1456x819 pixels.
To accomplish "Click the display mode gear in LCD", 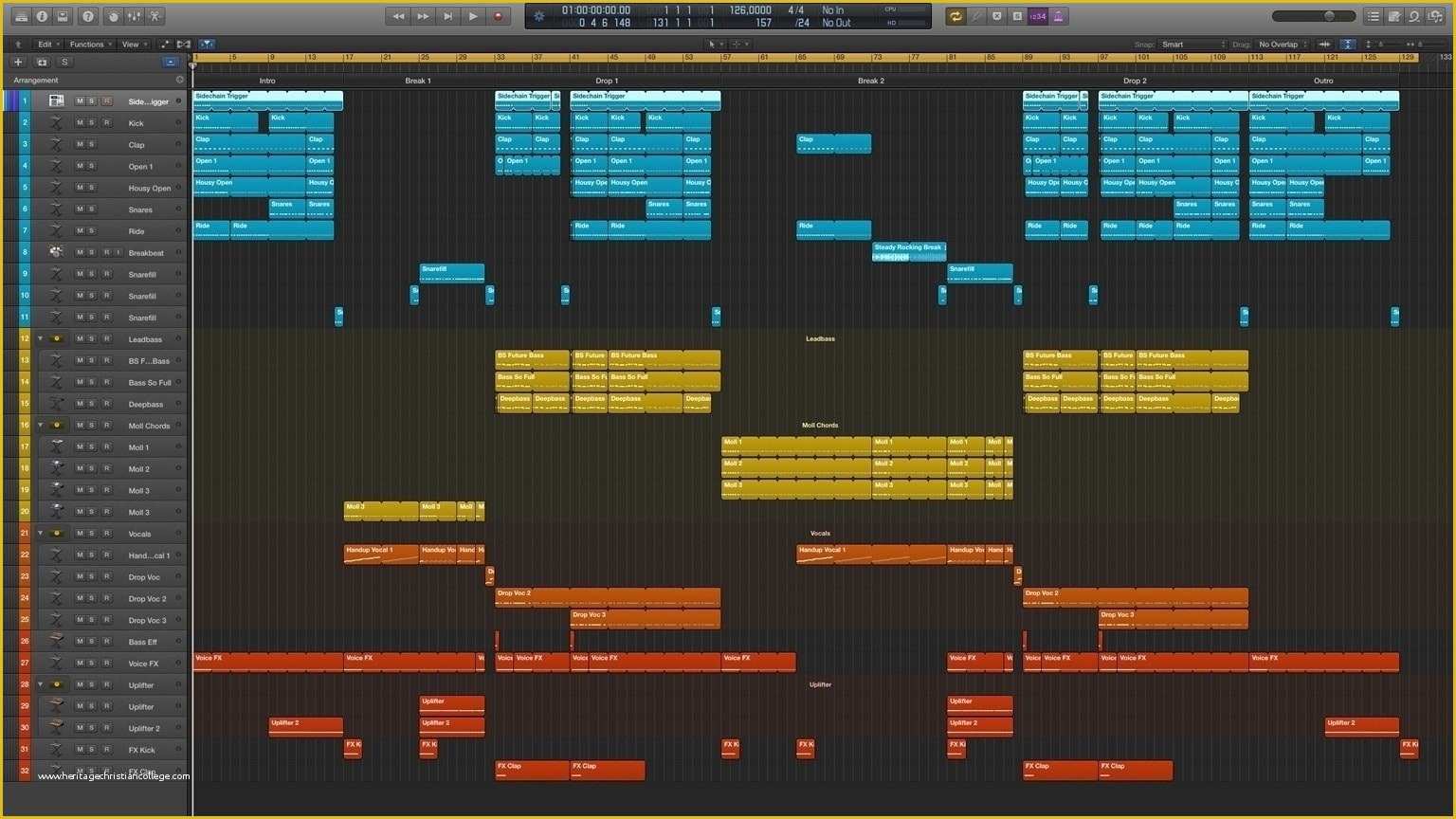I will [539, 16].
